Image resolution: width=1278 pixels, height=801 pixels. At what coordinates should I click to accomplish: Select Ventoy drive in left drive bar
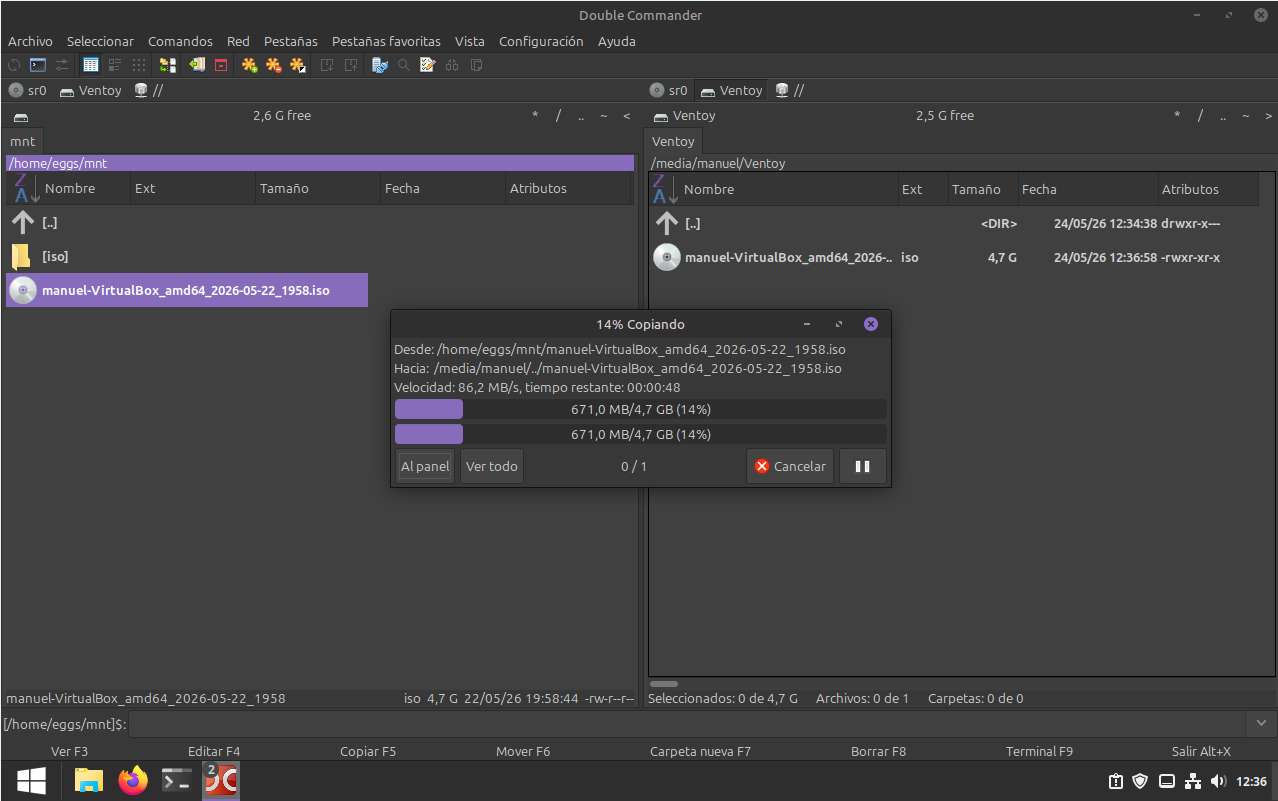(x=91, y=90)
